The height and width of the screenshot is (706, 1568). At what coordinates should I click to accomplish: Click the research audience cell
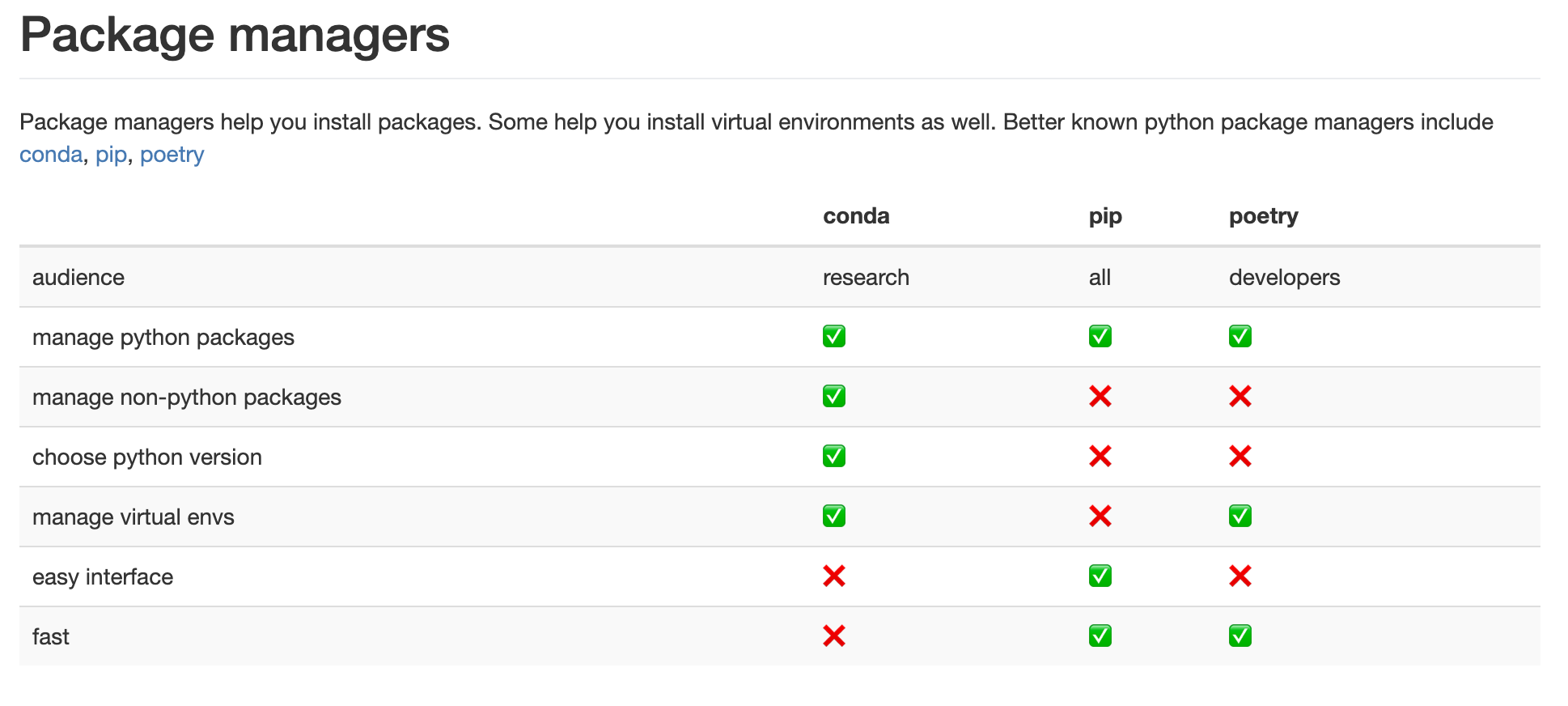tap(866, 278)
